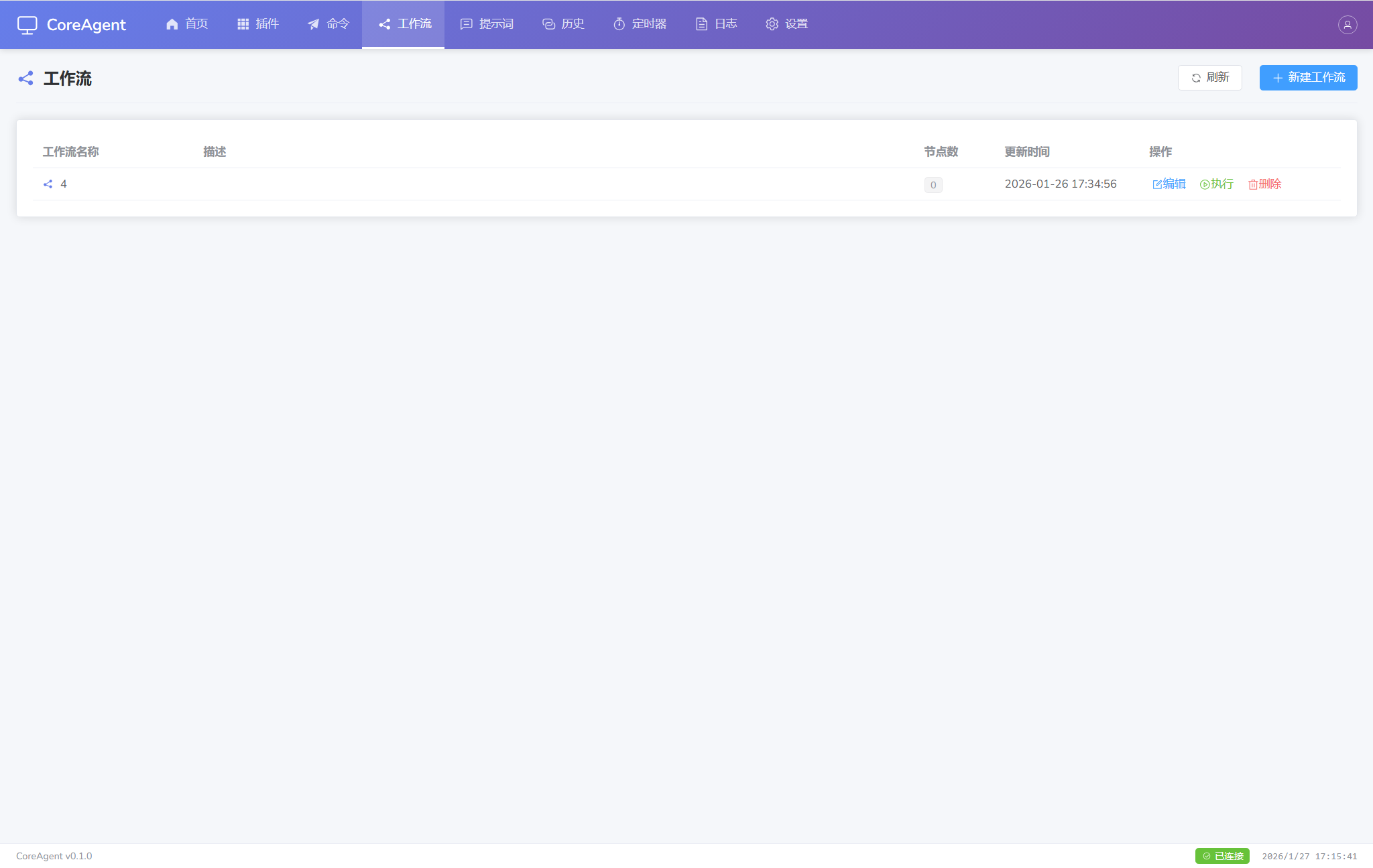1373x868 pixels.
Task: Click the green 已连接 connection status badge
Action: [1222, 856]
